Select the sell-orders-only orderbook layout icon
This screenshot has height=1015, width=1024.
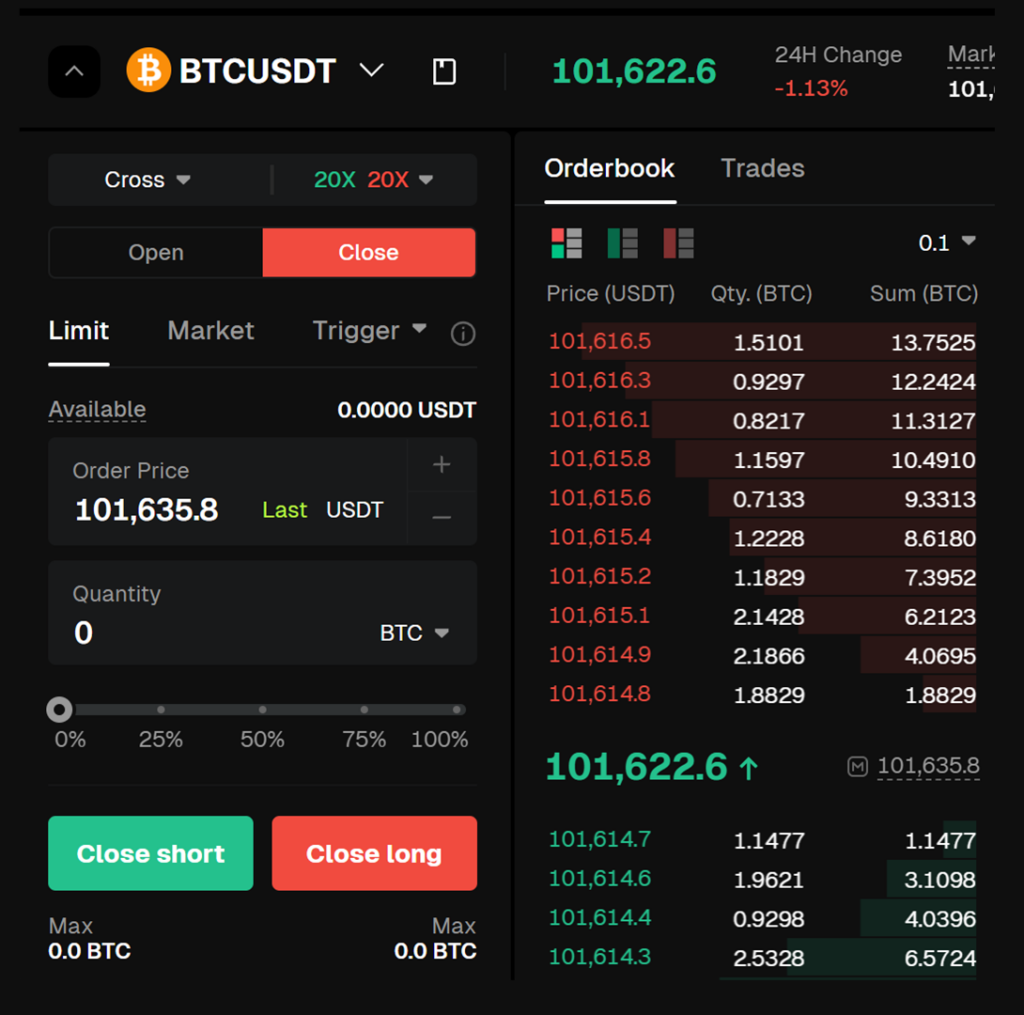(x=677, y=242)
